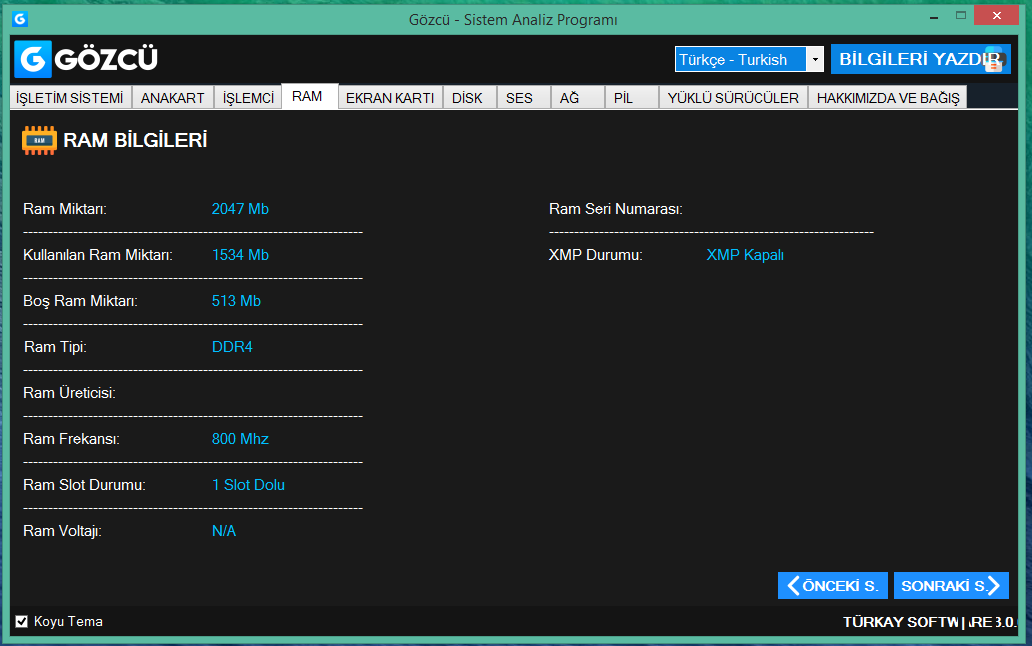Screen dimensions: 1032x646
Task: Click the Boş Ram Miktarı label
Action: [80, 301]
